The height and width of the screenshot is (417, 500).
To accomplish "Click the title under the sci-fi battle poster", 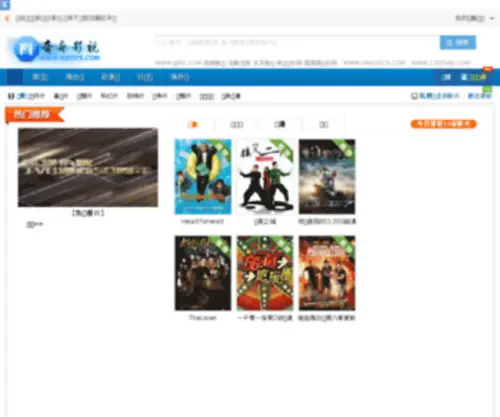I will pyautogui.click(x=327, y=221).
